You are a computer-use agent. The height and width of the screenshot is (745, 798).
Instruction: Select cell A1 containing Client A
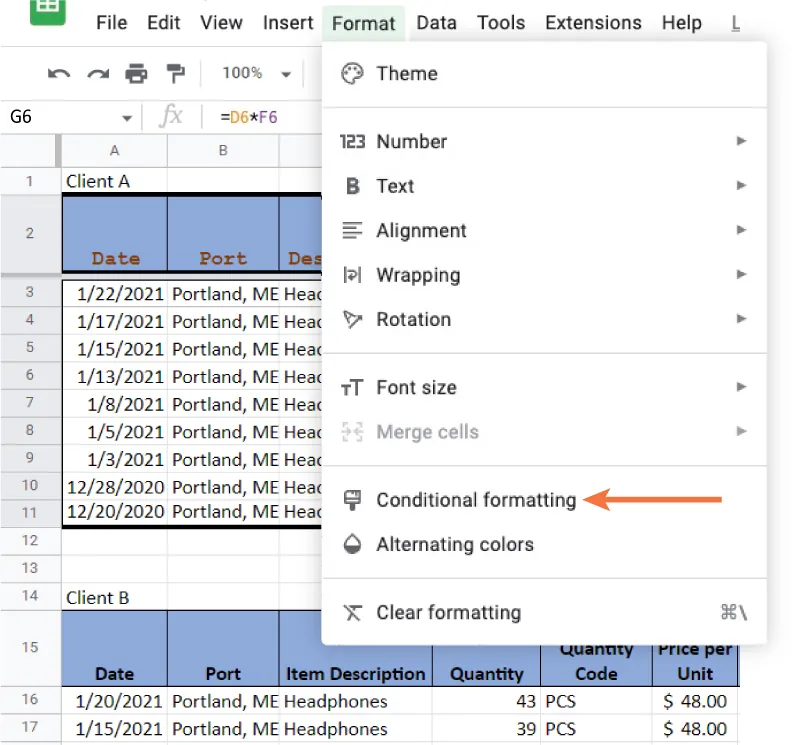[114, 181]
